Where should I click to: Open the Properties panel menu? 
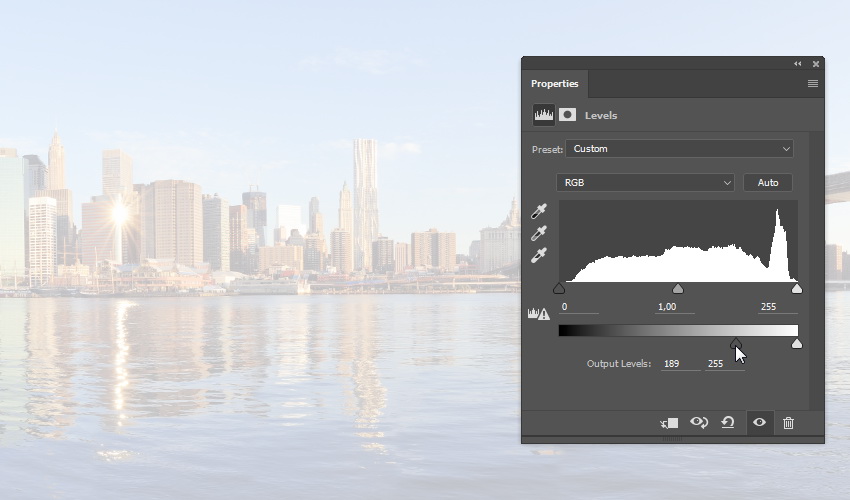coord(813,84)
